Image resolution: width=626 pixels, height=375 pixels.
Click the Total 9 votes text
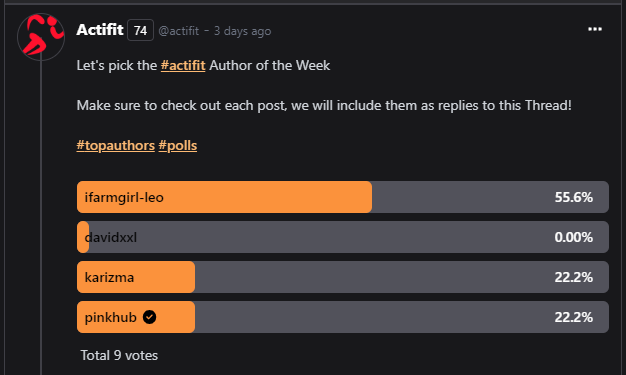click(119, 355)
